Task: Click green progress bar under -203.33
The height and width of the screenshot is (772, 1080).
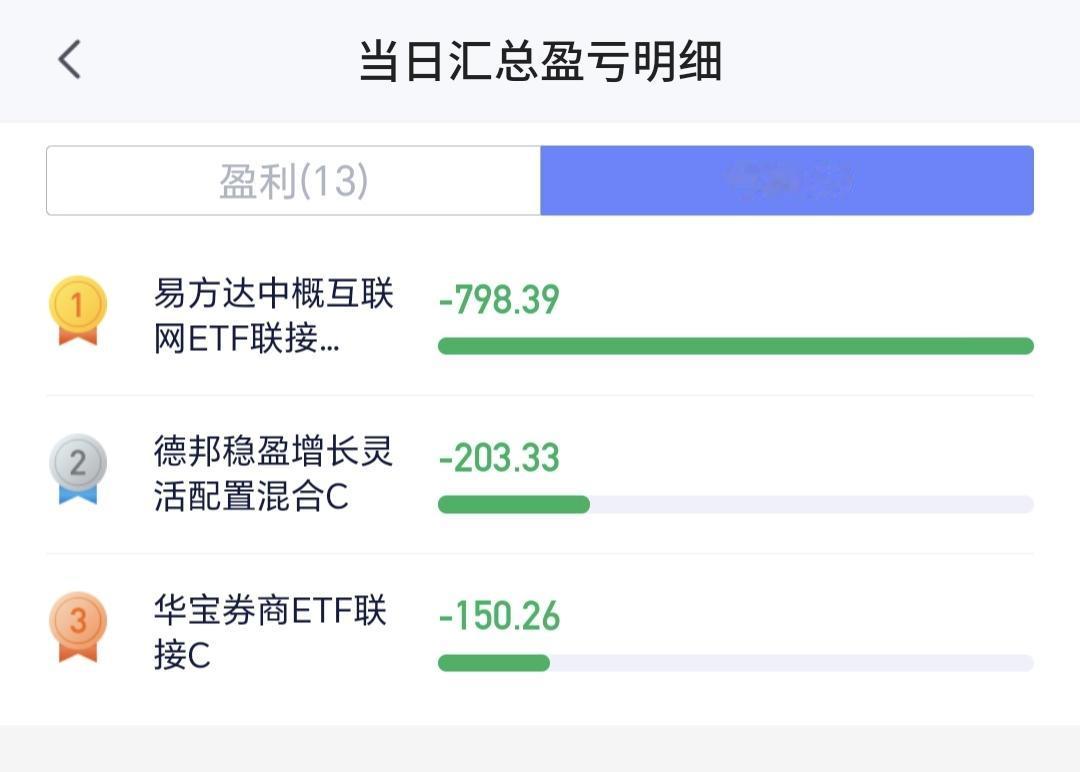Action: (x=514, y=504)
